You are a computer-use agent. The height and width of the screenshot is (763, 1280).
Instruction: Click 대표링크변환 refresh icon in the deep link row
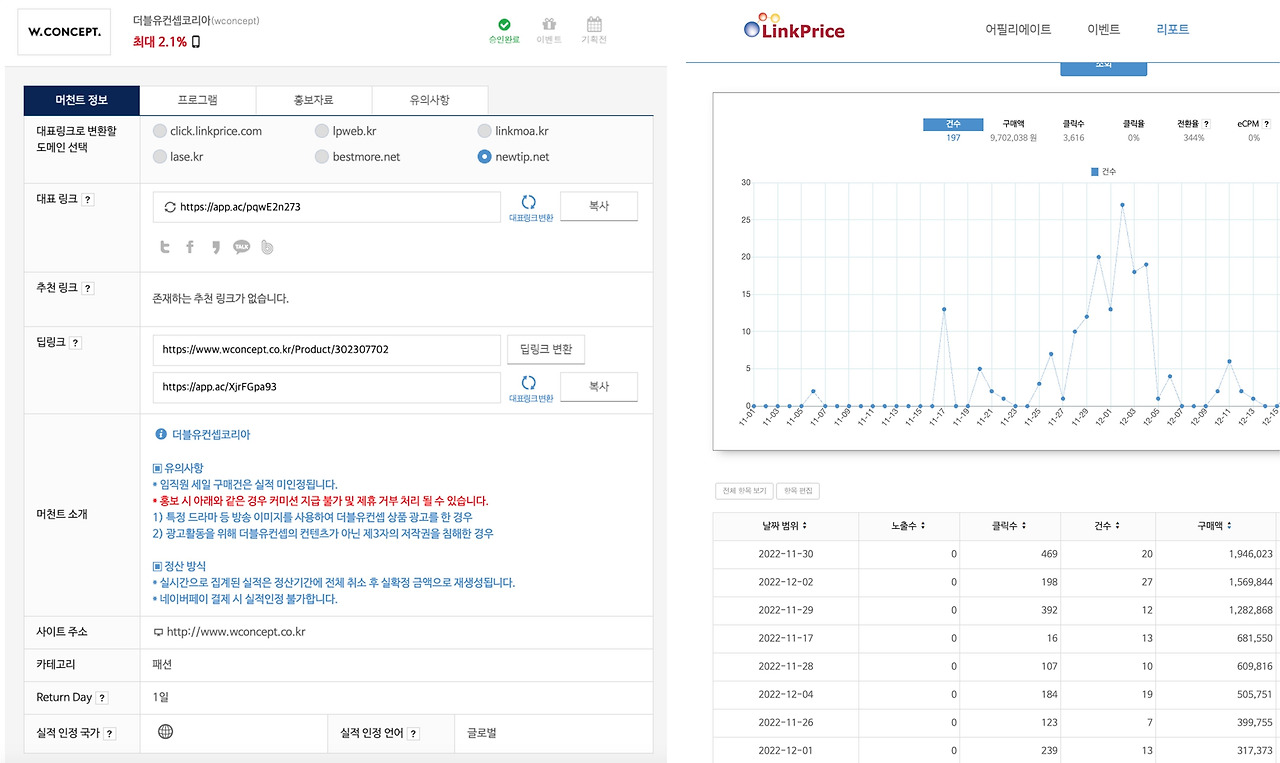pos(529,382)
